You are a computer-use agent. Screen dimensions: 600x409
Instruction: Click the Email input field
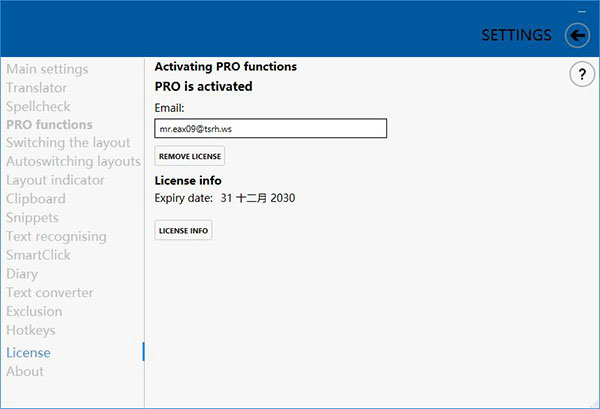click(270, 129)
